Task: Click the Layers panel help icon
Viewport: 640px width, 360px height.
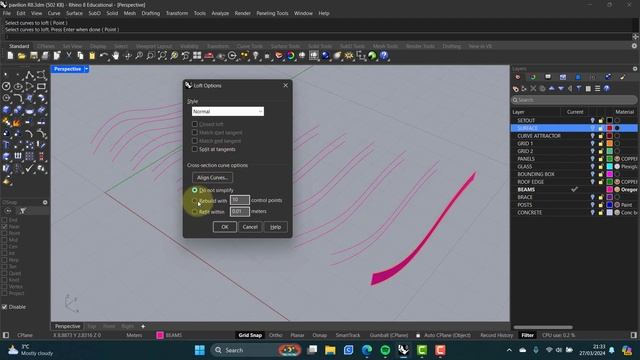Action: (x=607, y=89)
